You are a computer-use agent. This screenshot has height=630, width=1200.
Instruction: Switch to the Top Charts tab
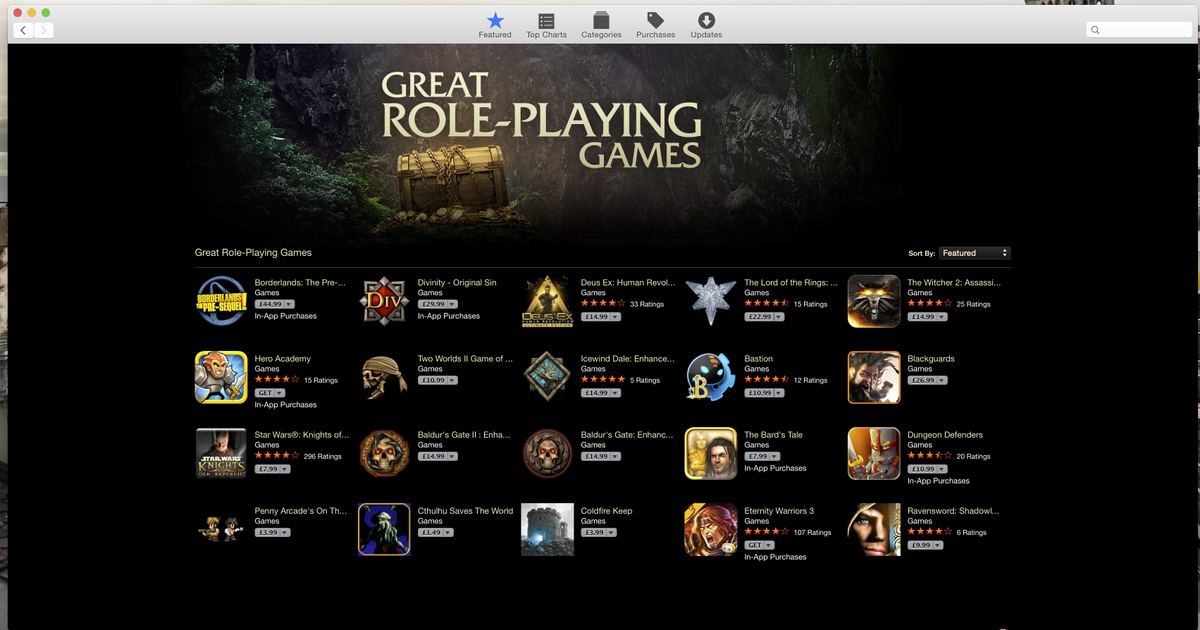[546, 25]
